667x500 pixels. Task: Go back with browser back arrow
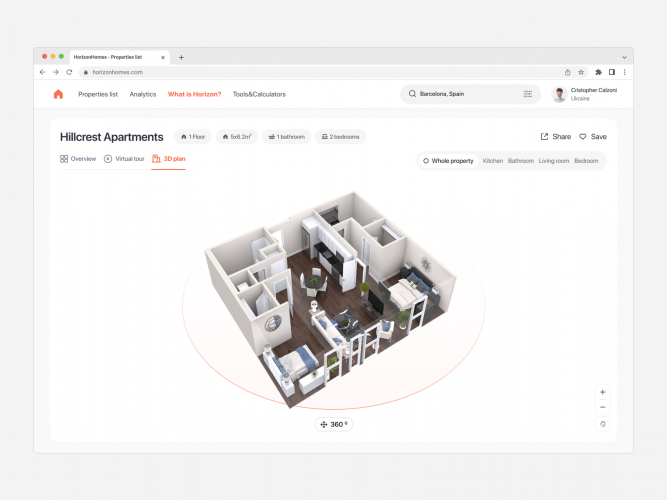43,72
